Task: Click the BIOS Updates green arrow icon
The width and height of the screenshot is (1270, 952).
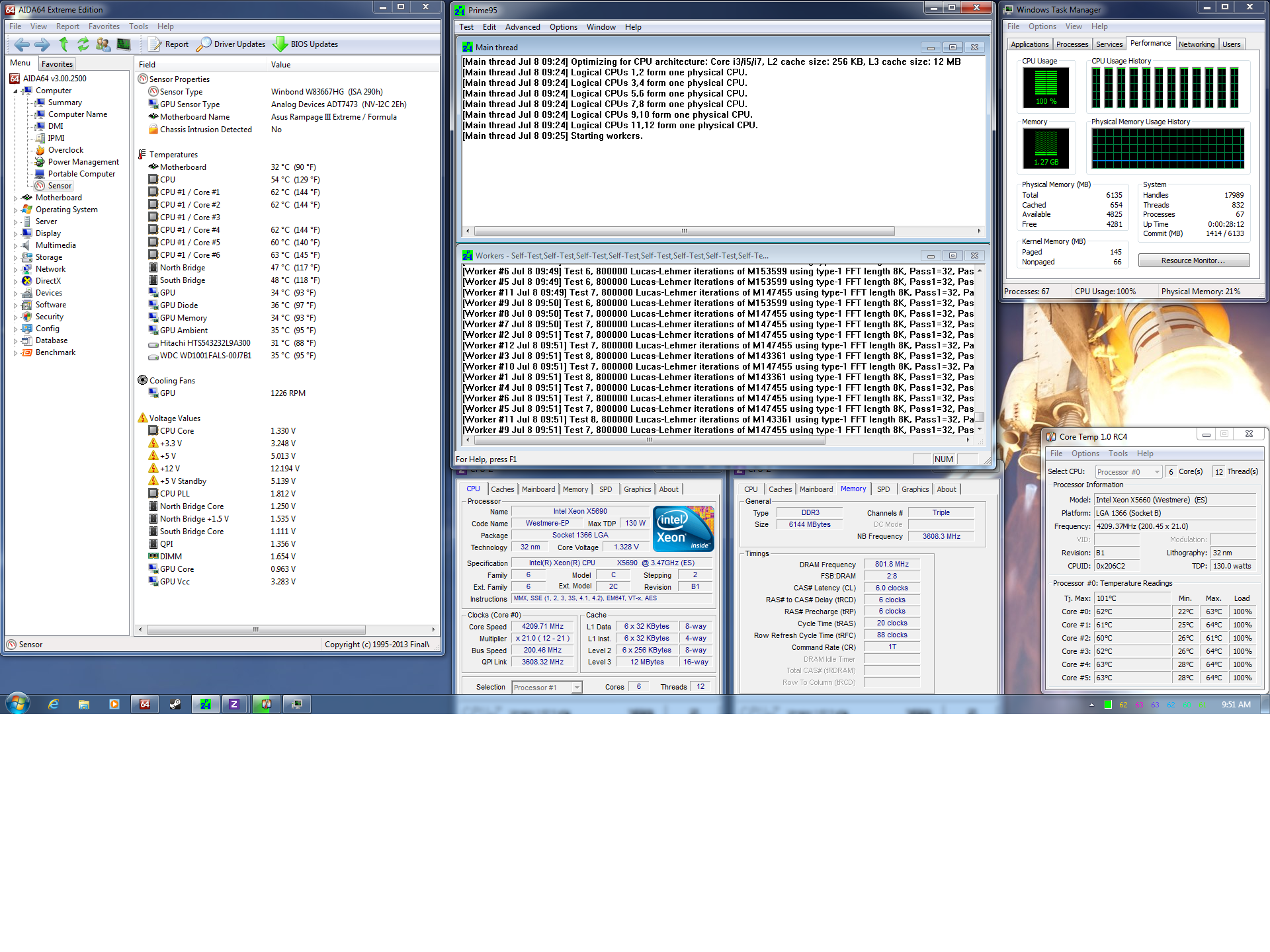Action: (280, 44)
